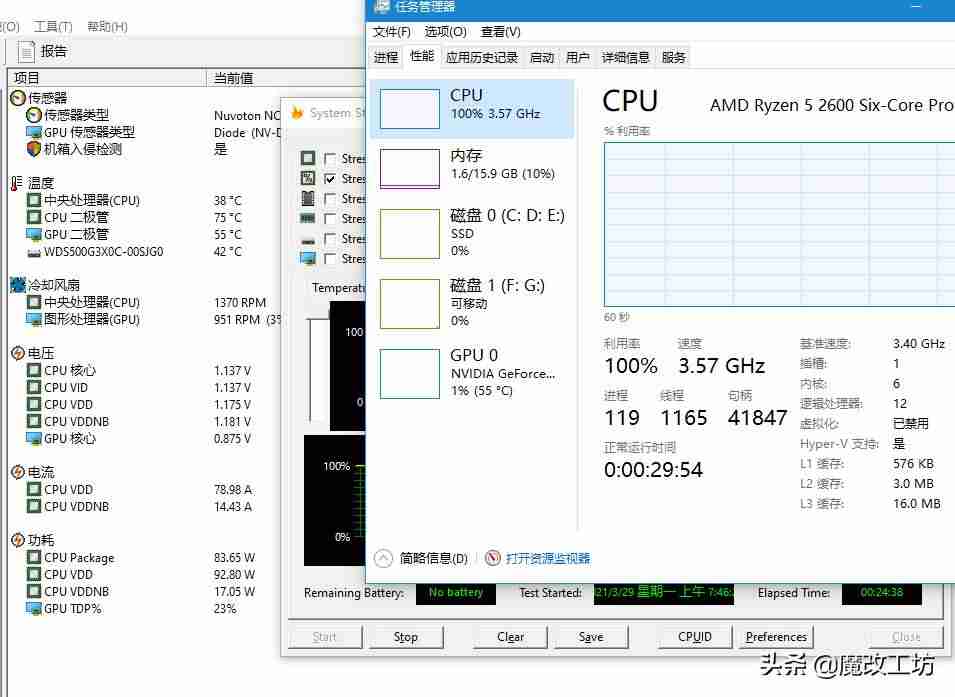This screenshot has height=697, width=955.
Task: Click the CPUID button
Action: pyautogui.click(x=695, y=637)
